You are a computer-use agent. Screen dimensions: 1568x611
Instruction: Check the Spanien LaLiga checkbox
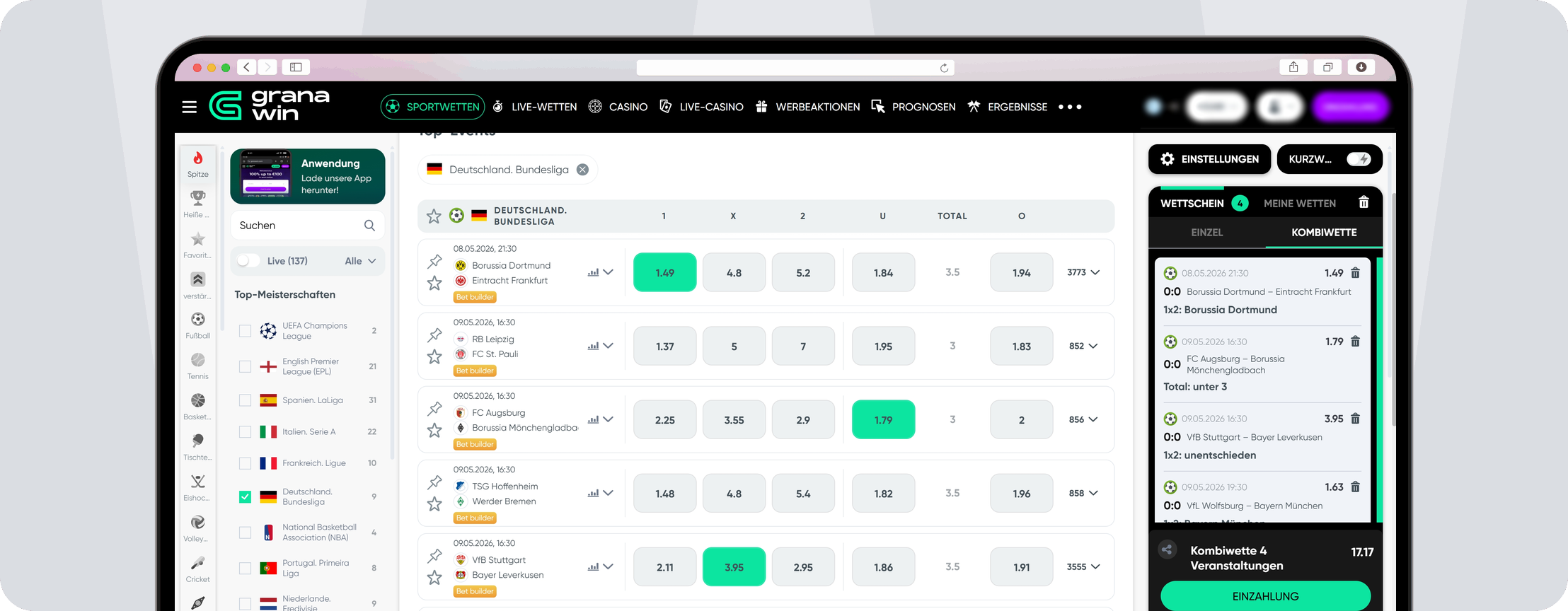pos(245,400)
